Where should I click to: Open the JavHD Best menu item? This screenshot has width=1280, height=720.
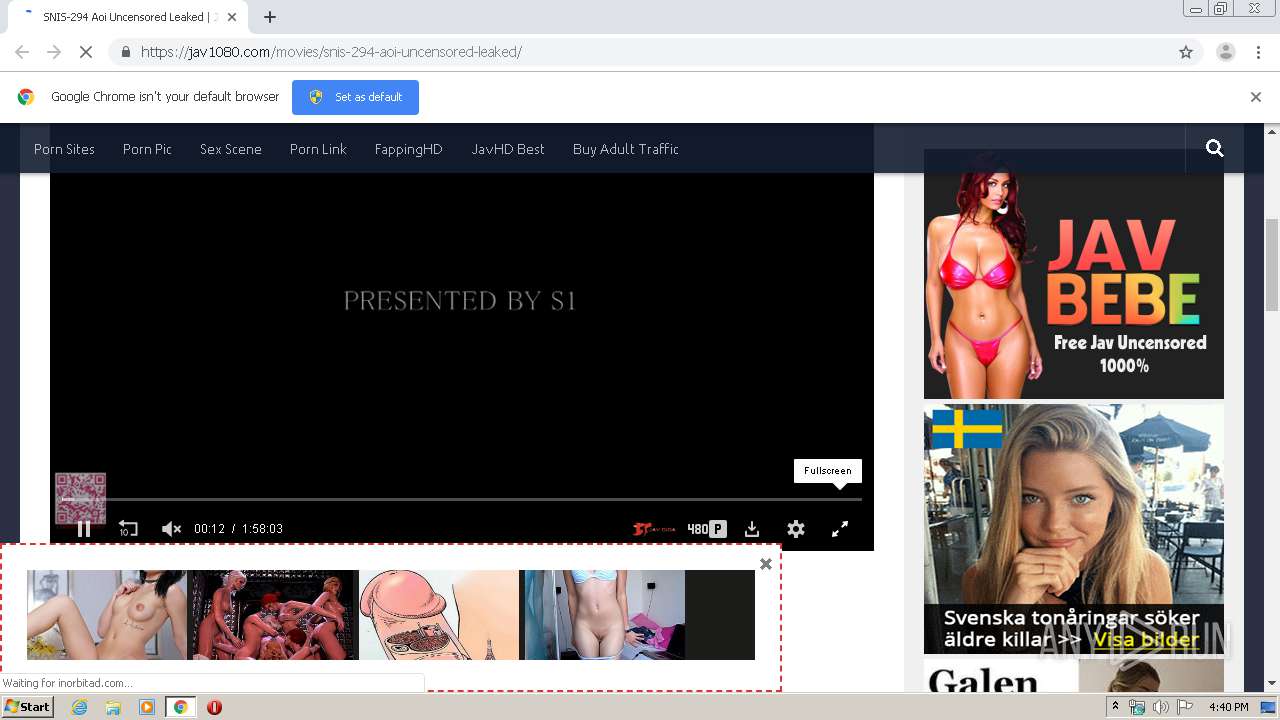pyautogui.click(x=508, y=149)
